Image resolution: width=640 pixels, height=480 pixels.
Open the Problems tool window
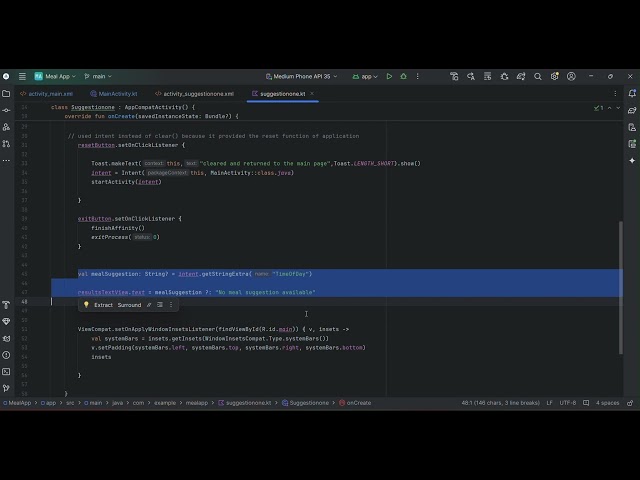pos(6,355)
